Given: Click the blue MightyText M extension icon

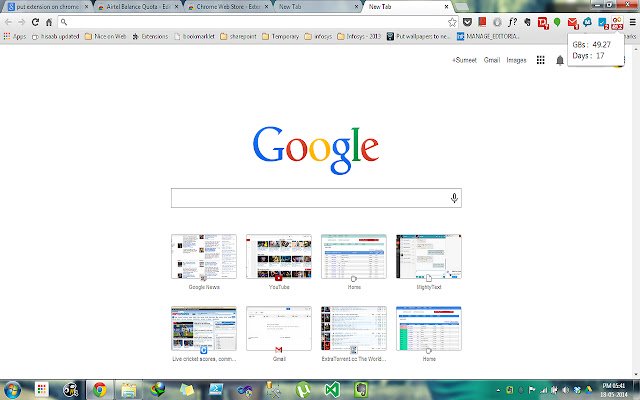Looking at the screenshot, I should (x=587, y=22).
